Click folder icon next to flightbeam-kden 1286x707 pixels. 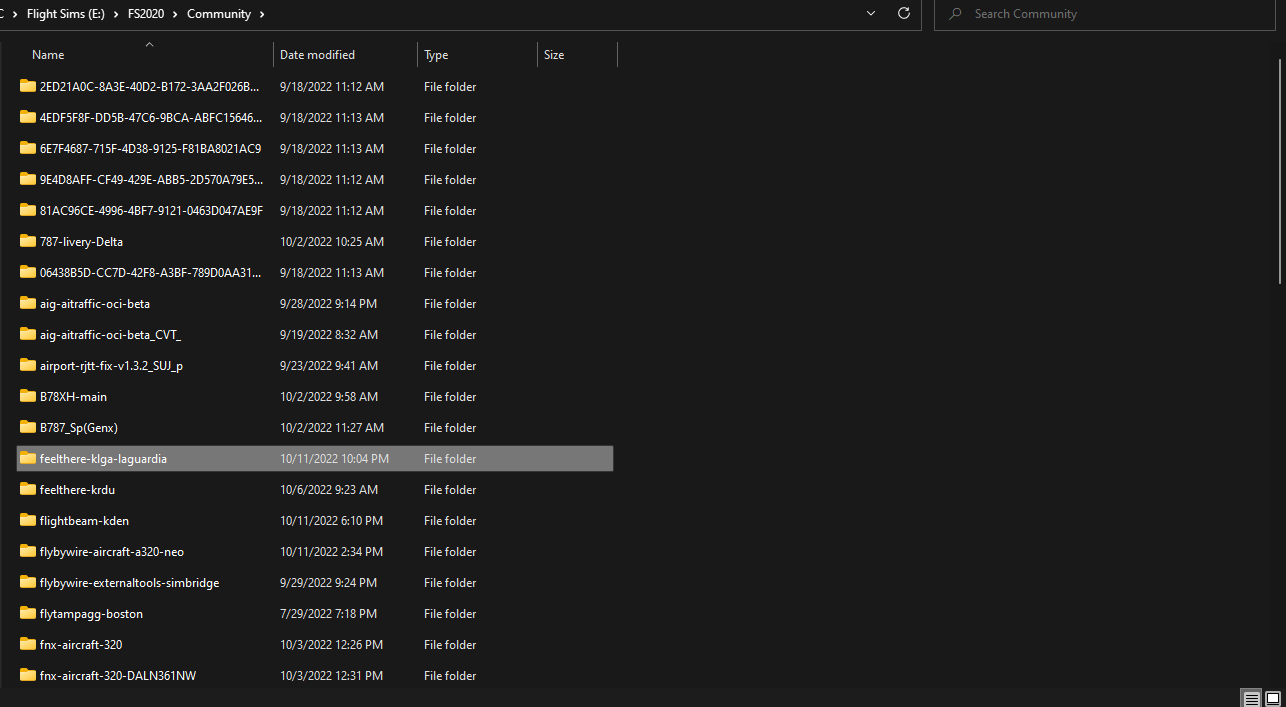pos(28,520)
